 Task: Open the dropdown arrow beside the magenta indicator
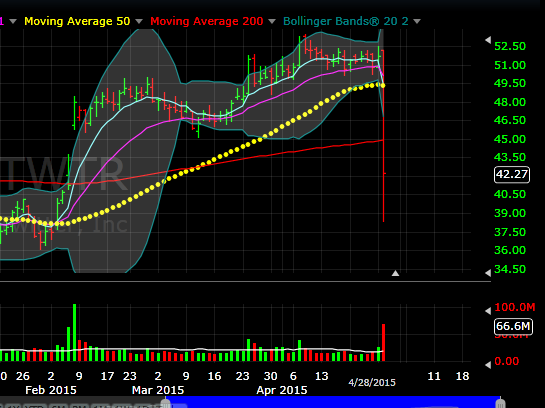pyautogui.click(x=13, y=22)
